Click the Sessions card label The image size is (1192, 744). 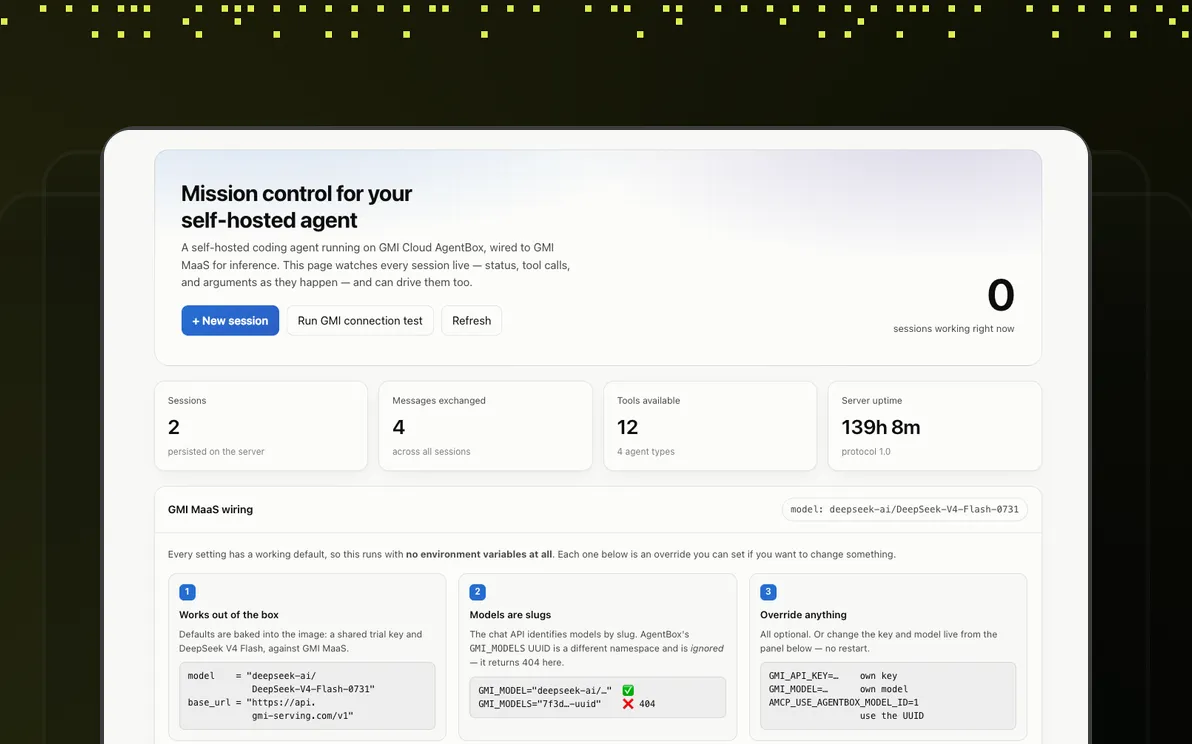(187, 400)
